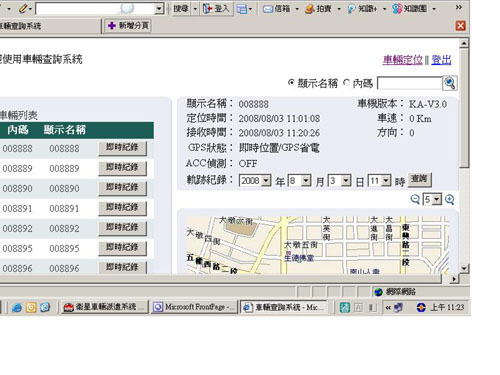Click the map area near 大墩五街
Viewport: 500px width, 375px height.
301,245
